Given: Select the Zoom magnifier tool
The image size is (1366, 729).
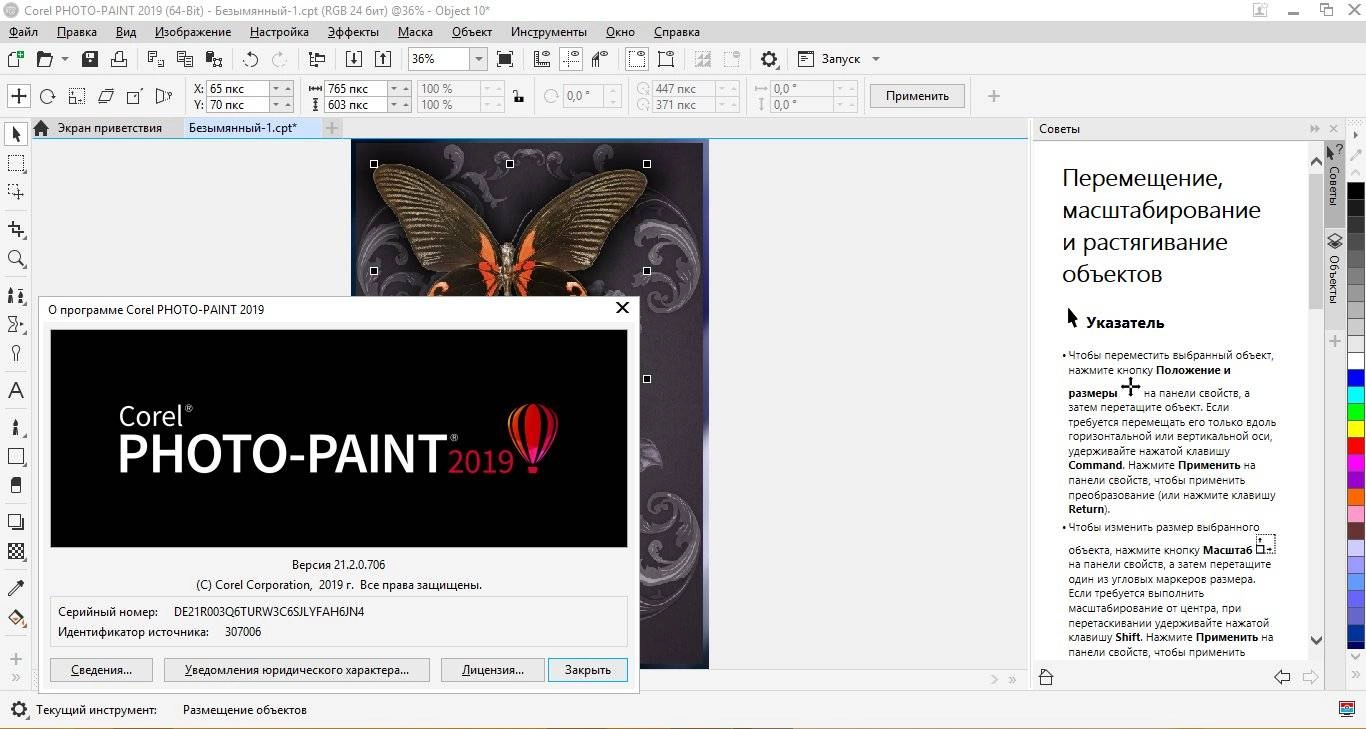Looking at the screenshot, I should coord(16,259).
